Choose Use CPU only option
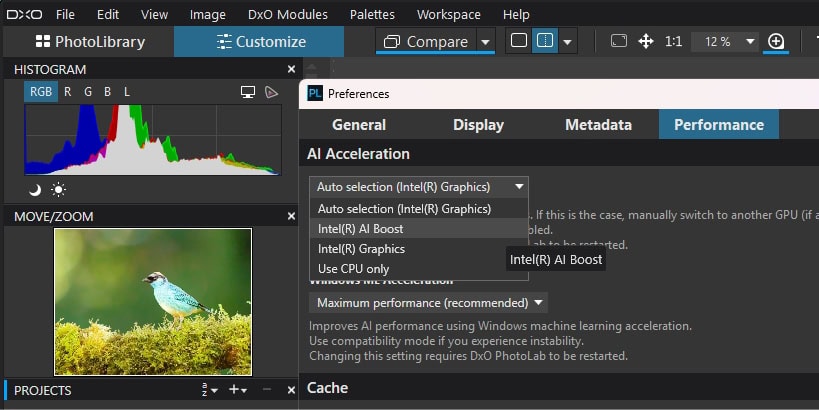 click(x=419, y=268)
